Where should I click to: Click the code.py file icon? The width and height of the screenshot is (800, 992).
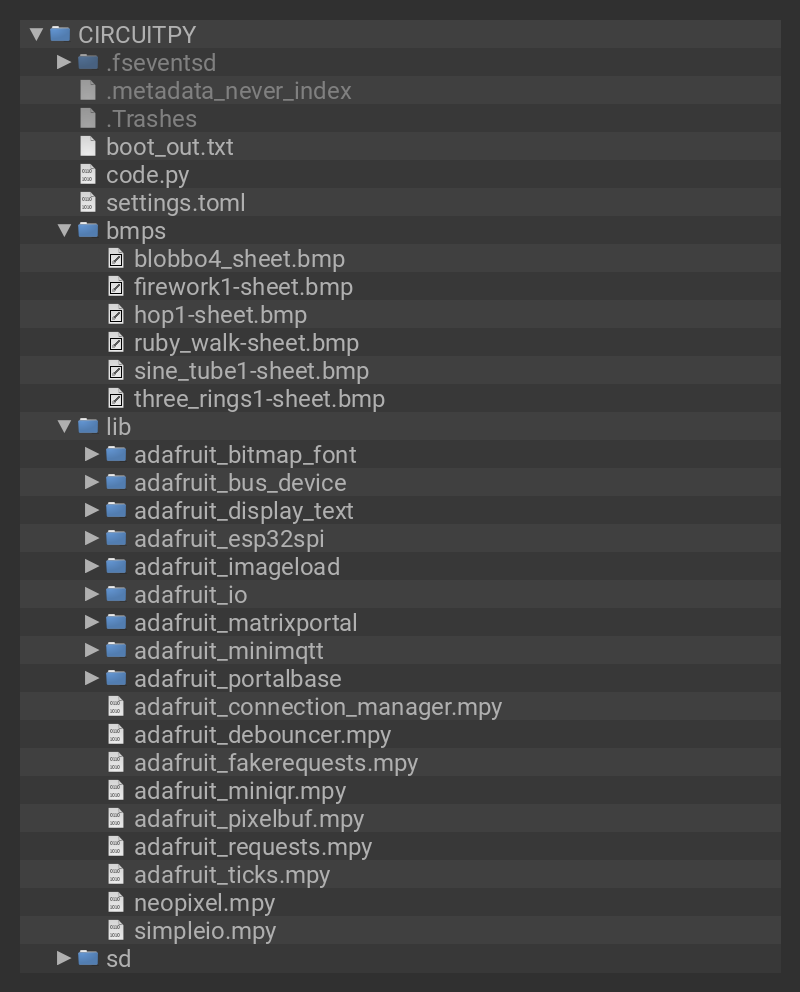[88, 175]
